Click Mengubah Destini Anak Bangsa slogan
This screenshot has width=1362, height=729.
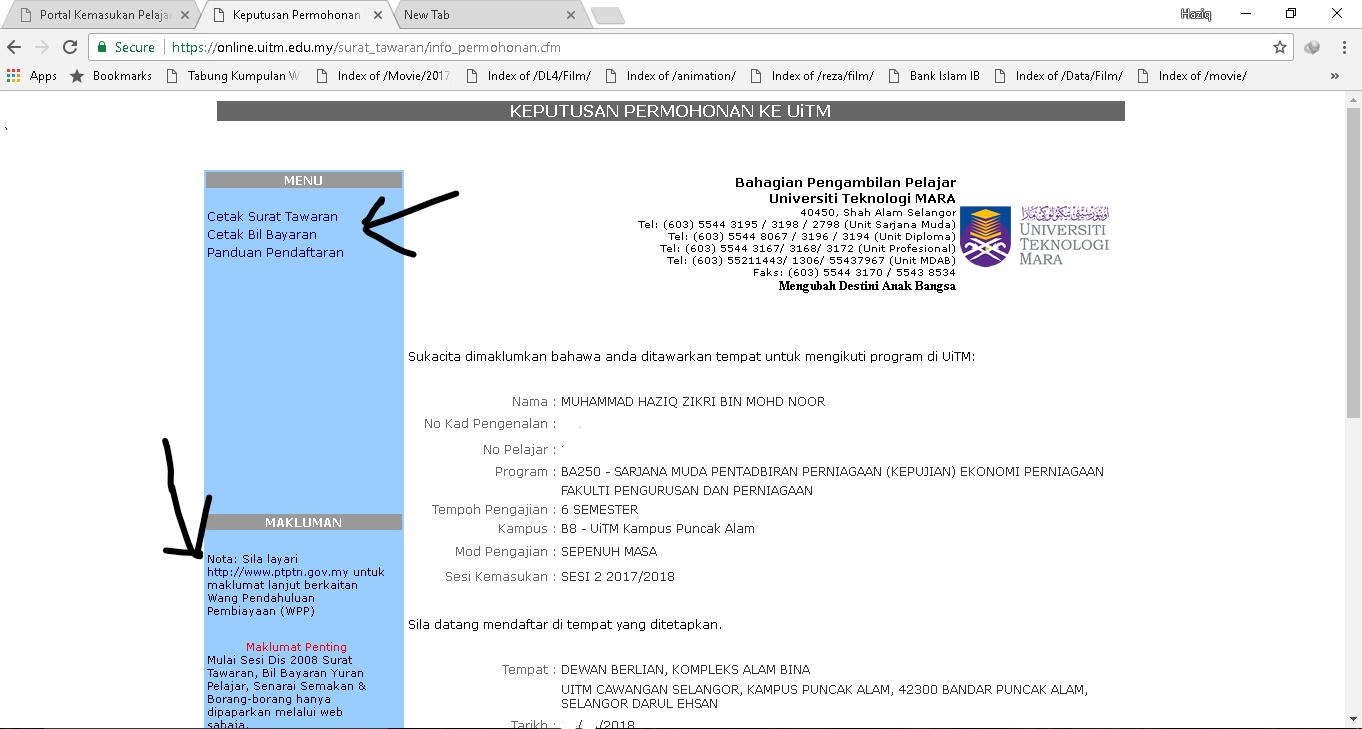coord(867,286)
